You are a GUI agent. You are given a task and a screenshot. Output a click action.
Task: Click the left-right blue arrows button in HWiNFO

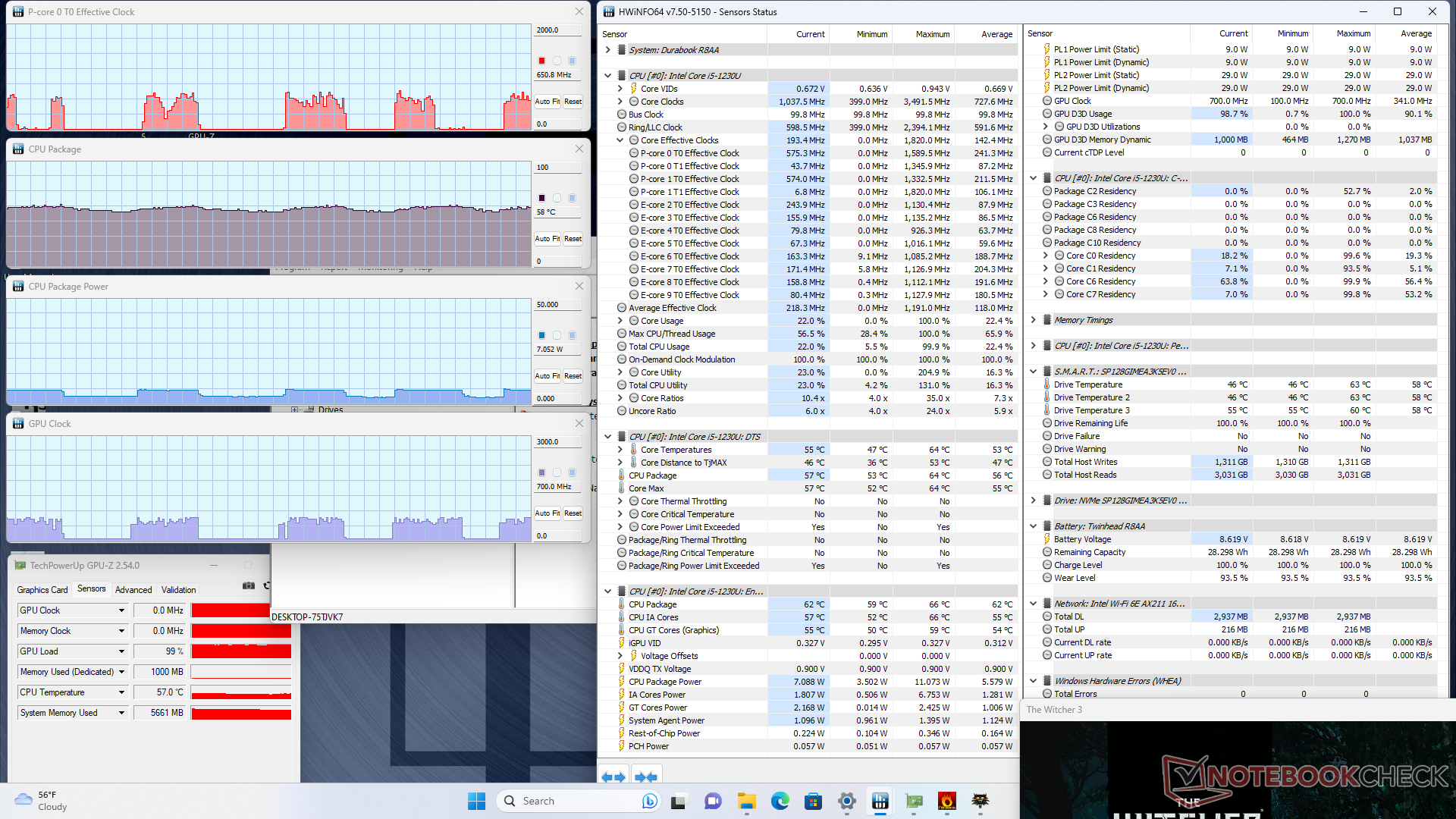point(613,777)
